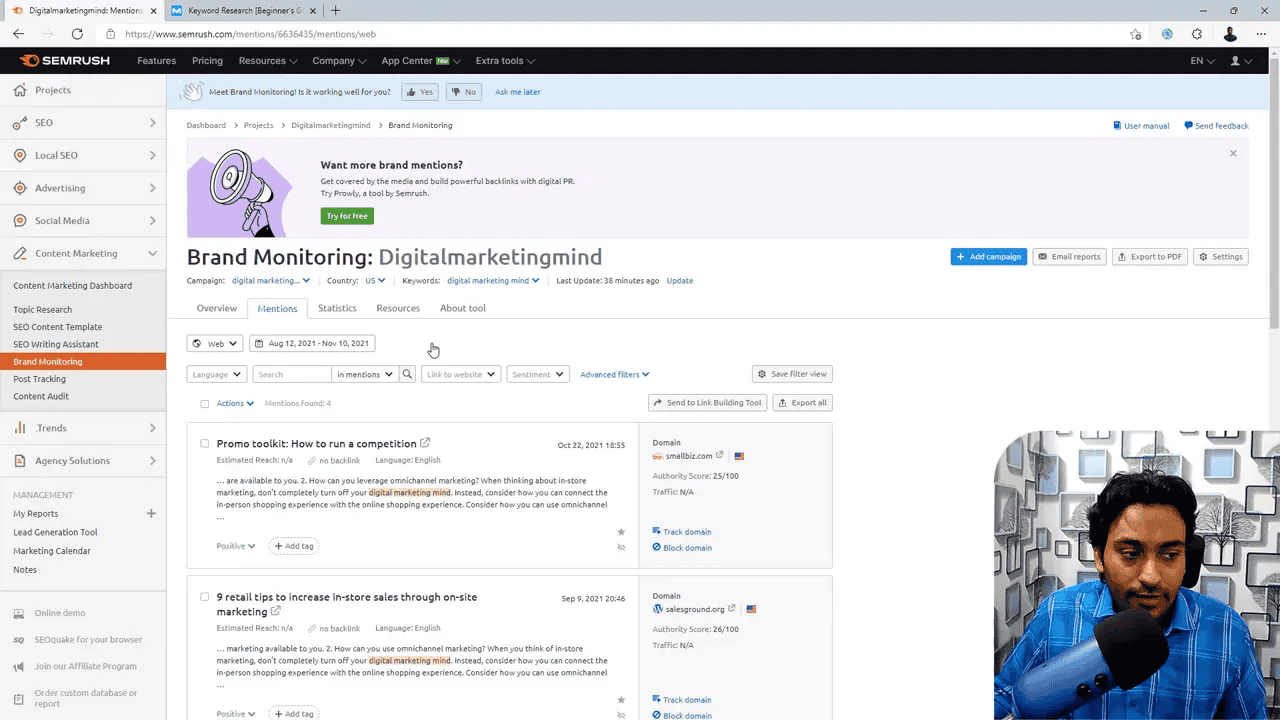Image resolution: width=1280 pixels, height=720 pixels.
Task: Open the Social Media sidebar section
Action: pyautogui.click(x=62, y=220)
